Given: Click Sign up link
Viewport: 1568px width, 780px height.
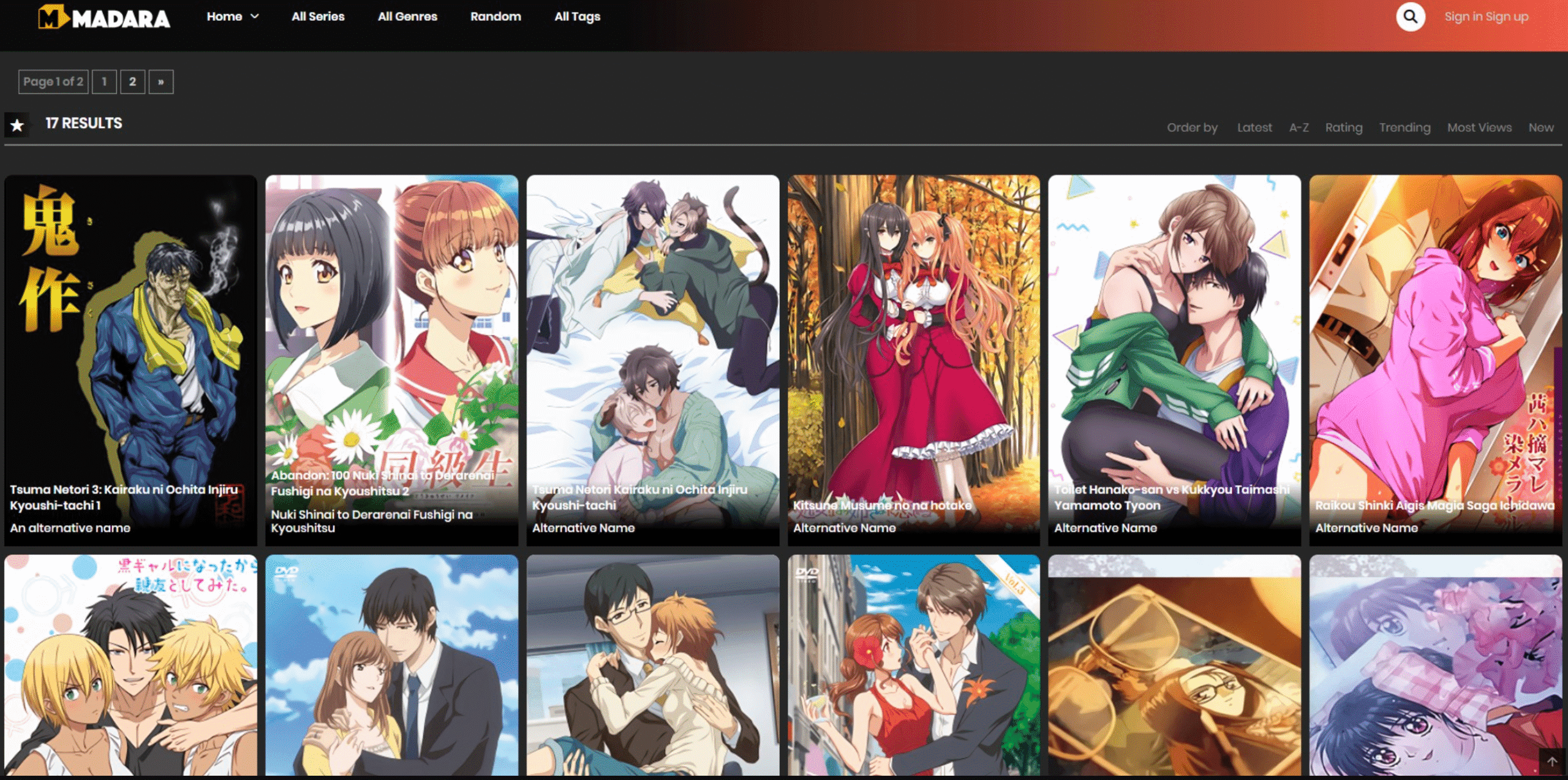Looking at the screenshot, I should [1507, 17].
